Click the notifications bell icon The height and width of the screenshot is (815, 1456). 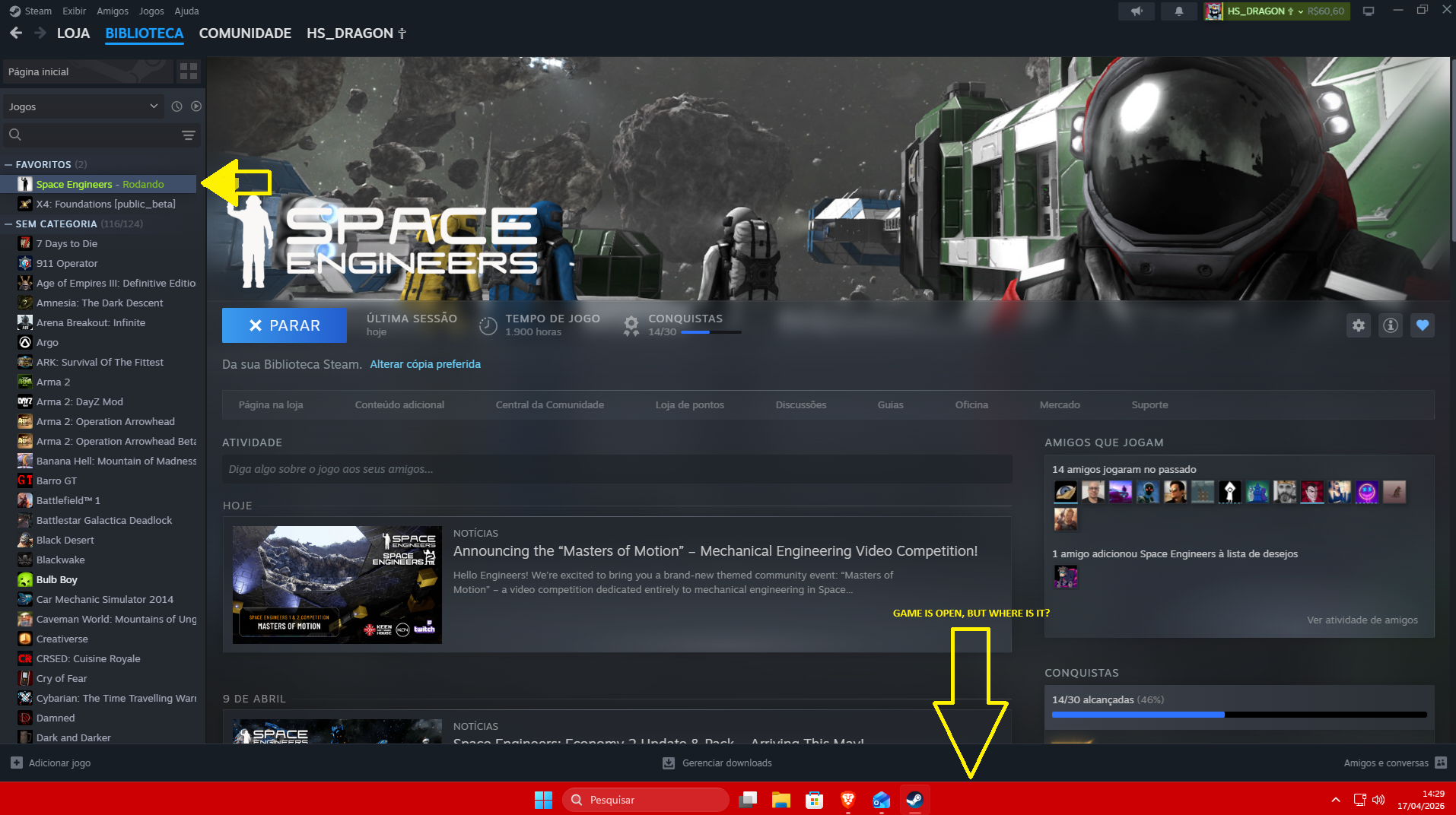pos(1178,11)
